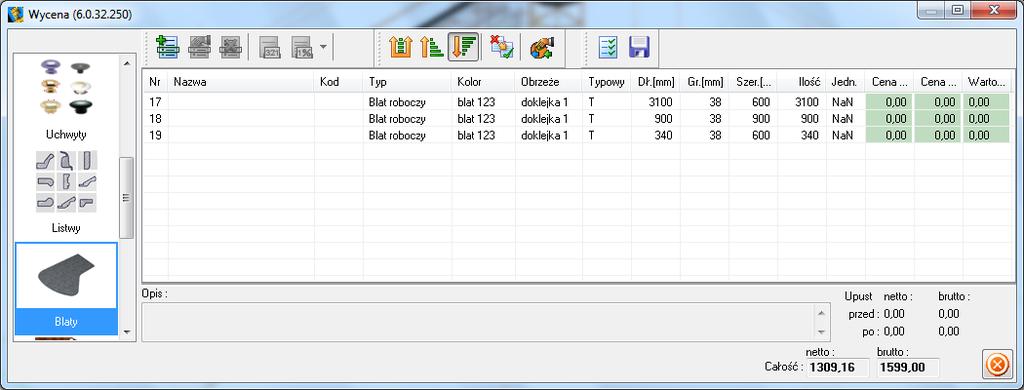Select row number 19 in the table

coord(577,135)
